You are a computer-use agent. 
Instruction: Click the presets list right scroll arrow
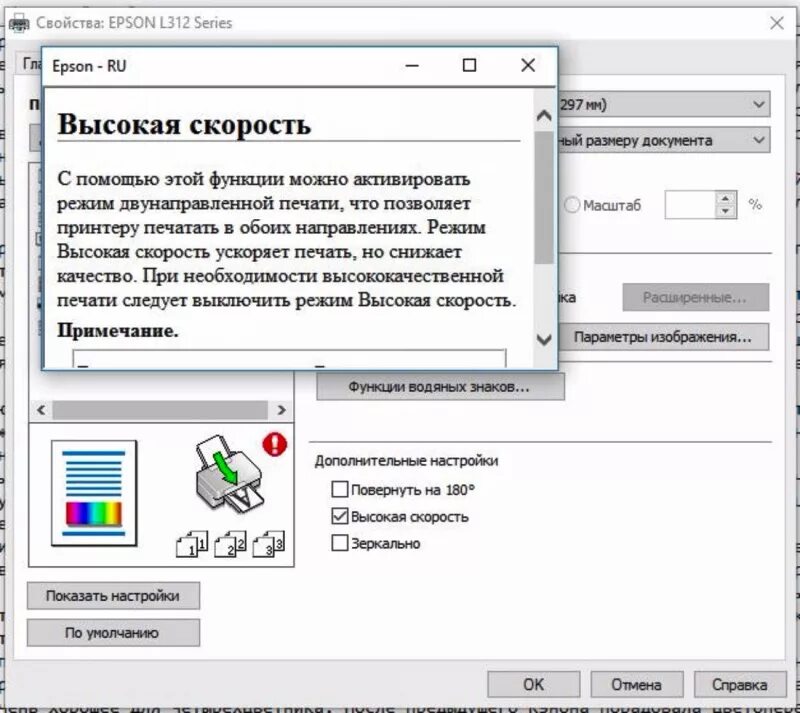pyautogui.click(x=281, y=410)
